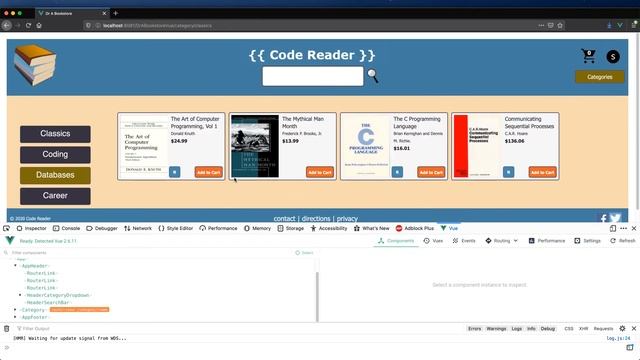Toggle Debug console filter

click(x=548, y=329)
